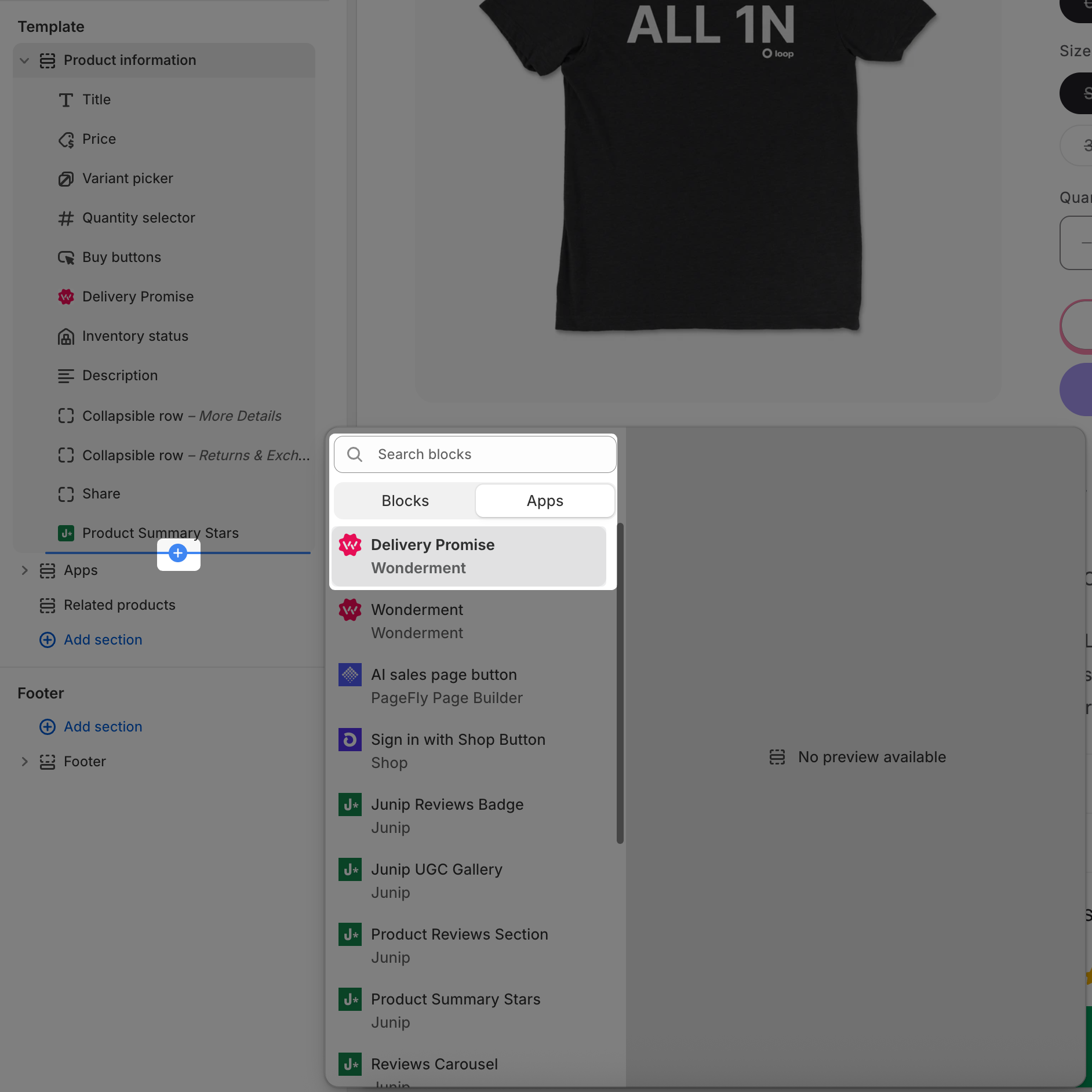
Task: Add the Product Reviews Section block
Action: pos(469,946)
